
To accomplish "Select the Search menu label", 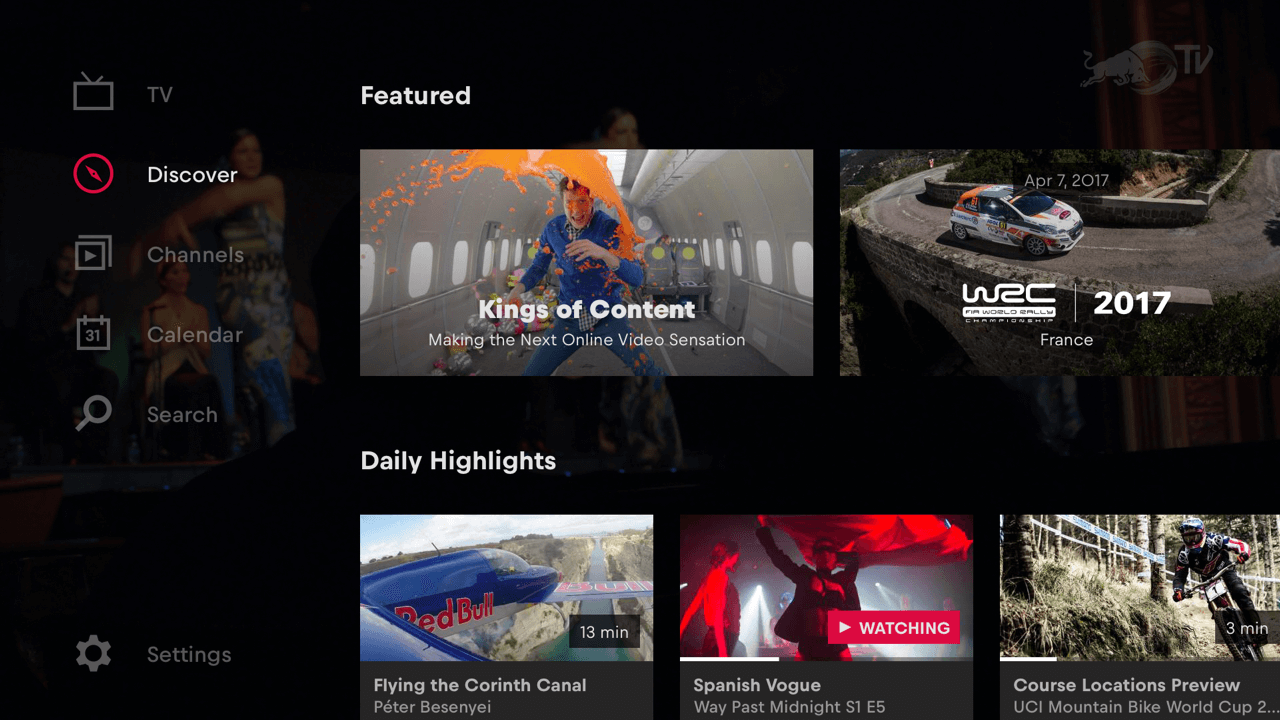I will [182, 415].
